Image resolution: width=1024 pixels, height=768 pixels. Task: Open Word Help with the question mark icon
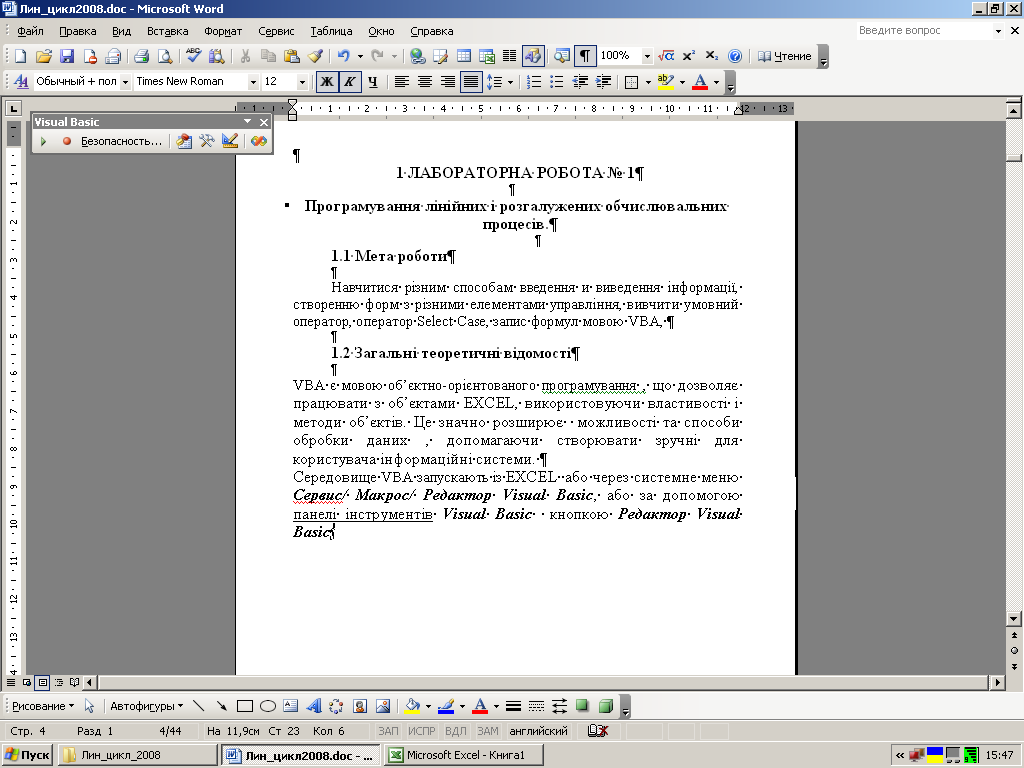coord(735,57)
